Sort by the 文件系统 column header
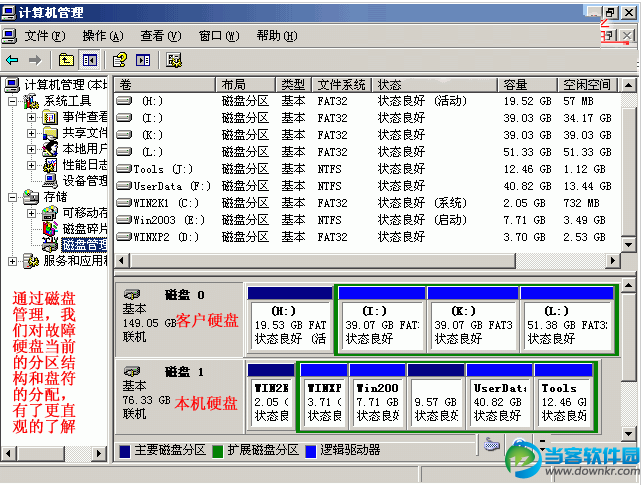Image resolution: width=641 pixels, height=485 pixels. (x=342, y=85)
